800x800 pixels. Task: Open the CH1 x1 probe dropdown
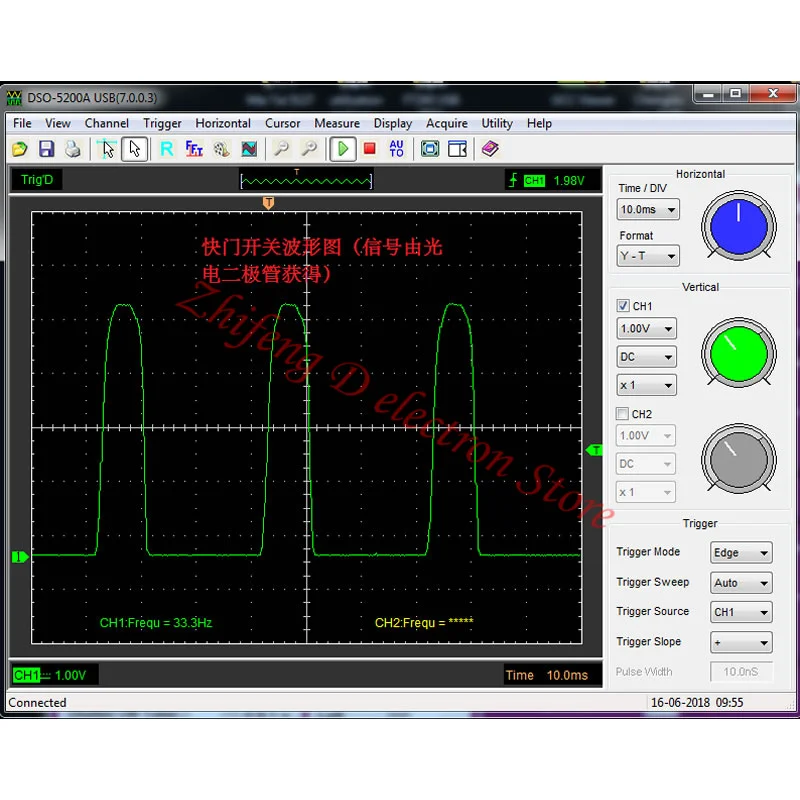(x=646, y=385)
